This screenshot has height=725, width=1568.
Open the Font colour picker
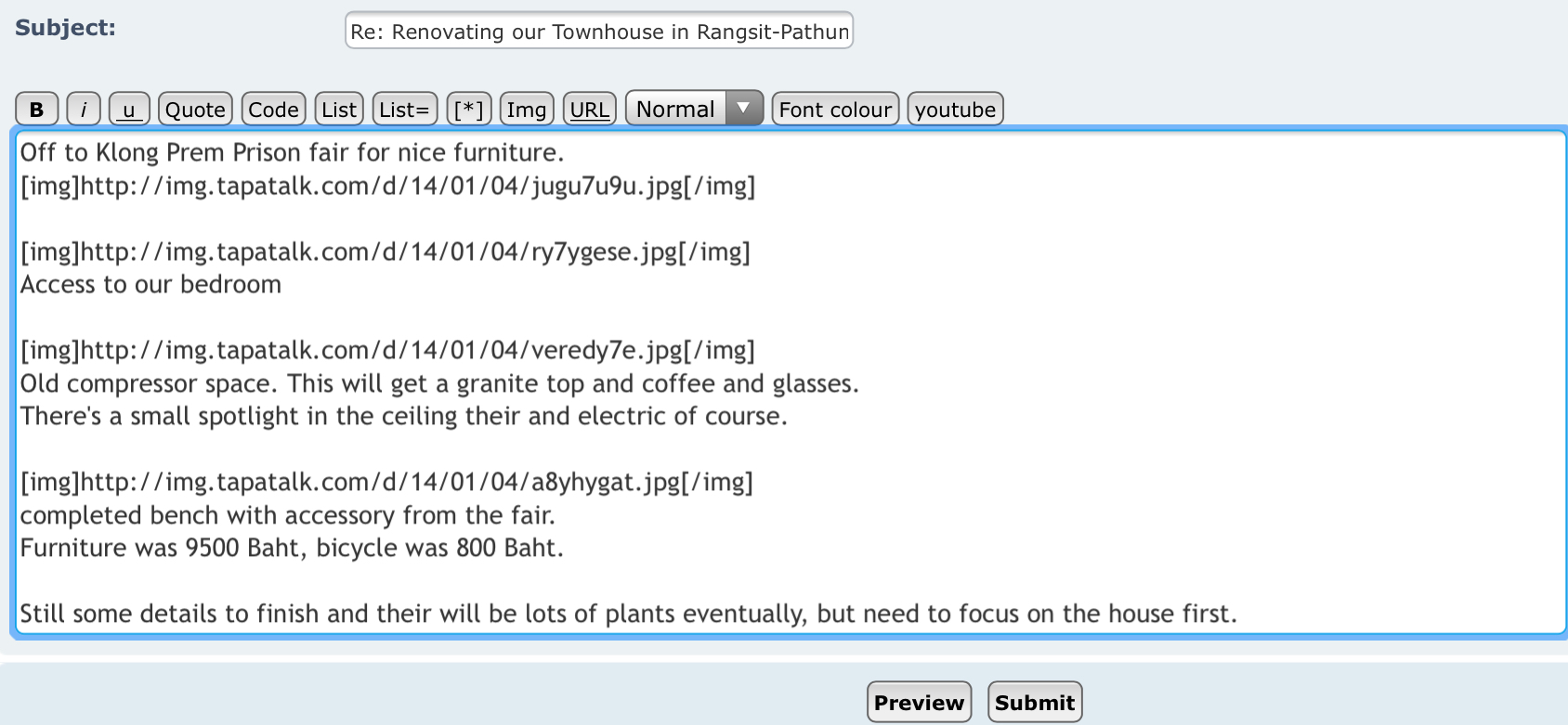pyautogui.click(x=835, y=110)
